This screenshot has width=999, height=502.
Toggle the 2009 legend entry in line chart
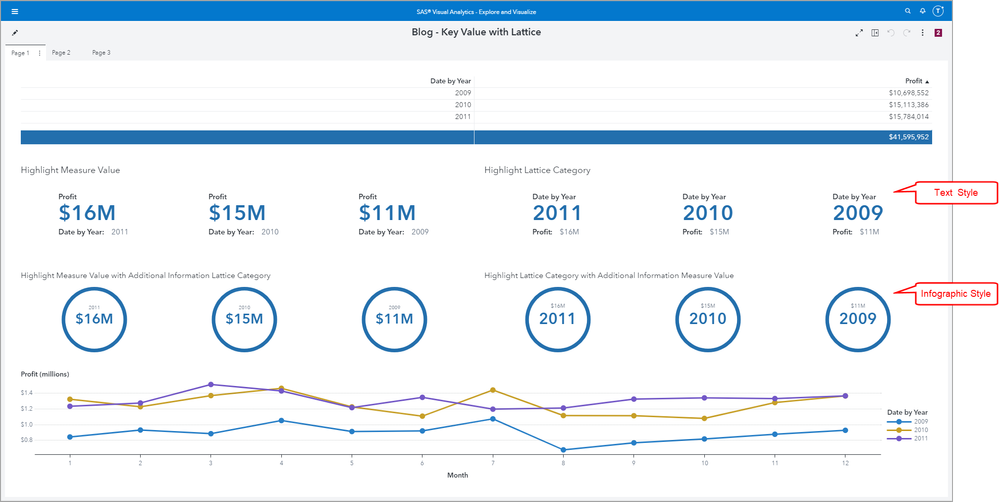tap(903, 422)
